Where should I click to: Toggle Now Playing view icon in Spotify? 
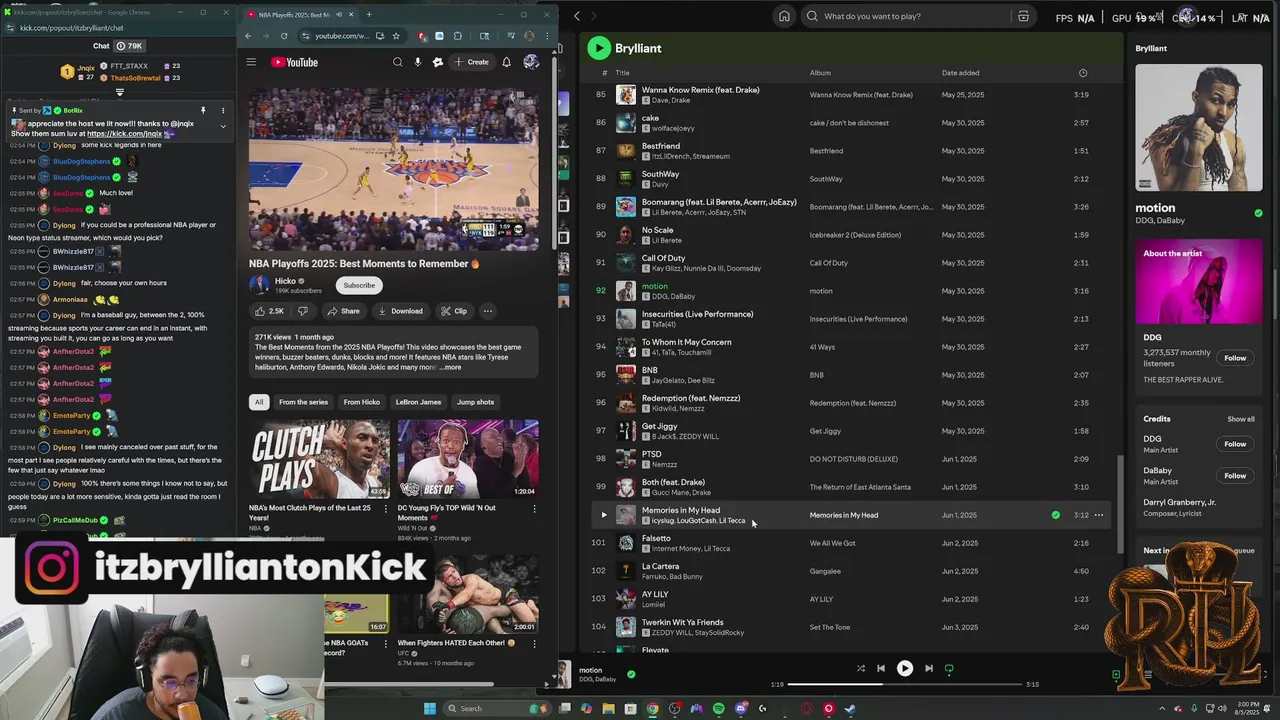[1116, 675]
